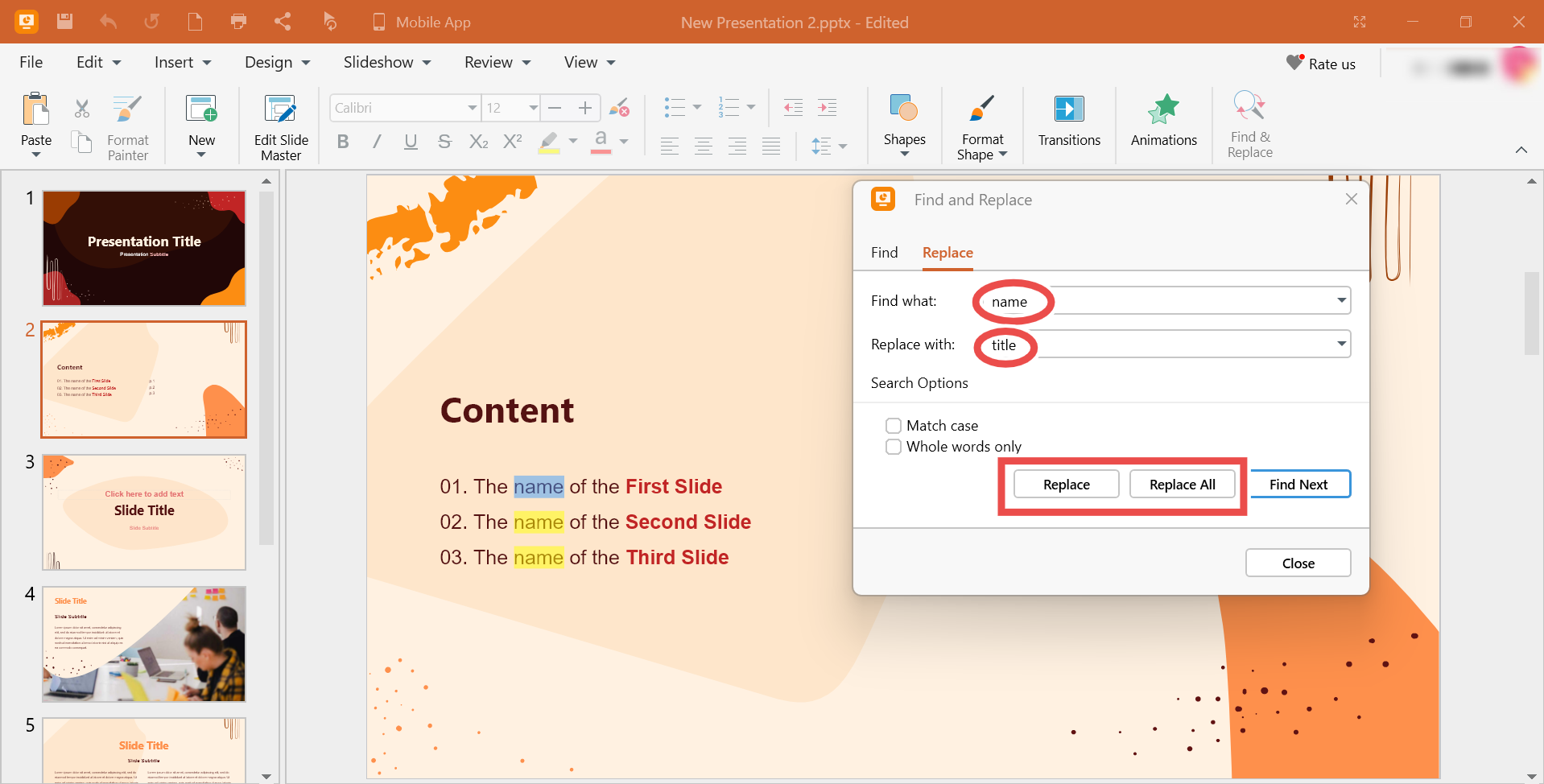The image size is (1544, 784).
Task: Open Format Shape
Action: tap(982, 127)
